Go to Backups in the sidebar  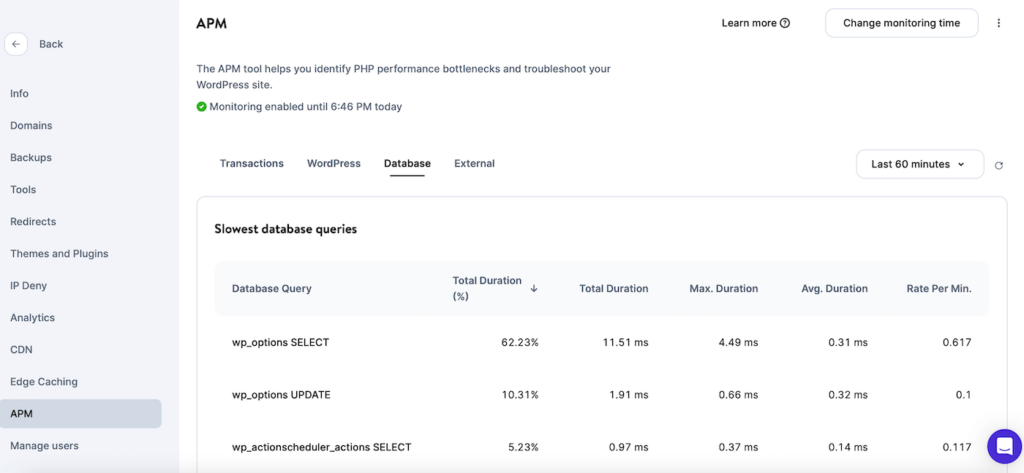pos(31,158)
